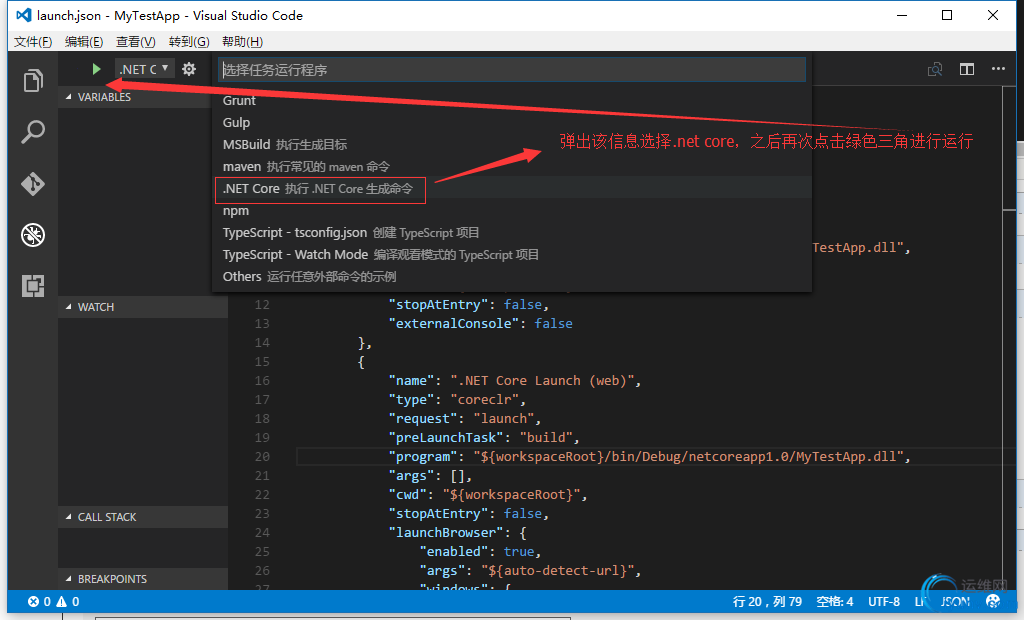The width and height of the screenshot is (1024, 620).
Task: Split the editor with the split icon
Action: [x=967, y=69]
